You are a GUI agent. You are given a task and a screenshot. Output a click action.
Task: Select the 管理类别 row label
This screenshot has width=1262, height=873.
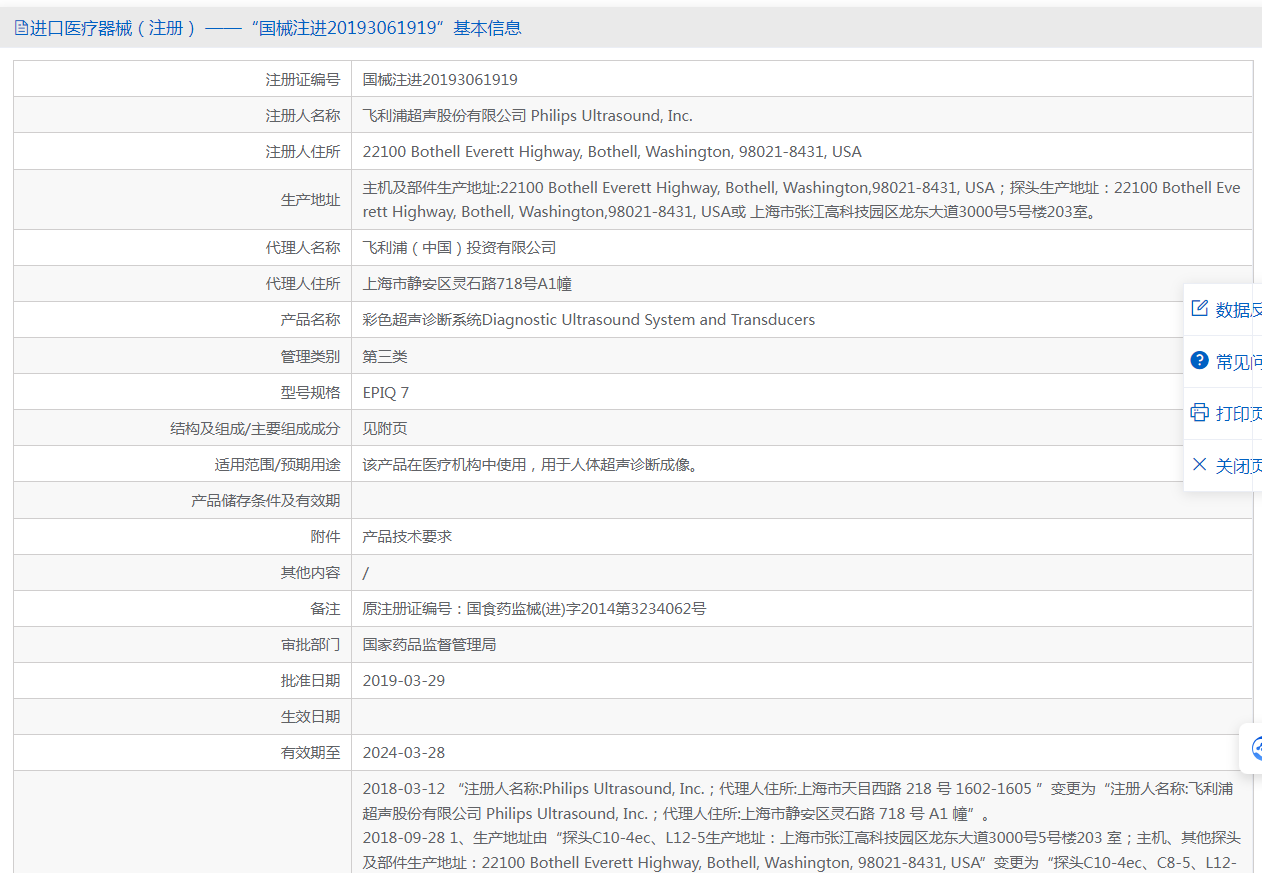pyautogui.click(x=310, y=356)
